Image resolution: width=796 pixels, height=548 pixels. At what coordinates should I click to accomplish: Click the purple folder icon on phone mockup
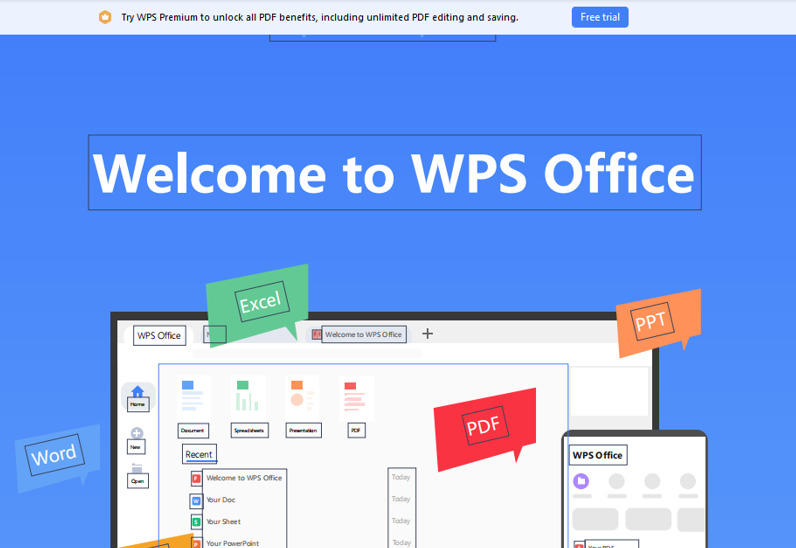[x=581, y=481]
